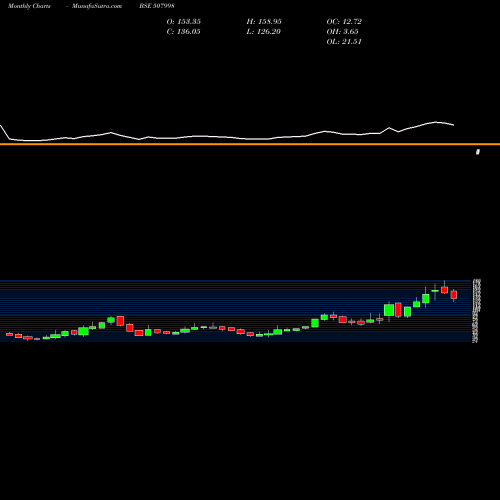The image size is (500, 500).
Task: Select the open value 'O: 153.35'
Action: pos(184,21)
